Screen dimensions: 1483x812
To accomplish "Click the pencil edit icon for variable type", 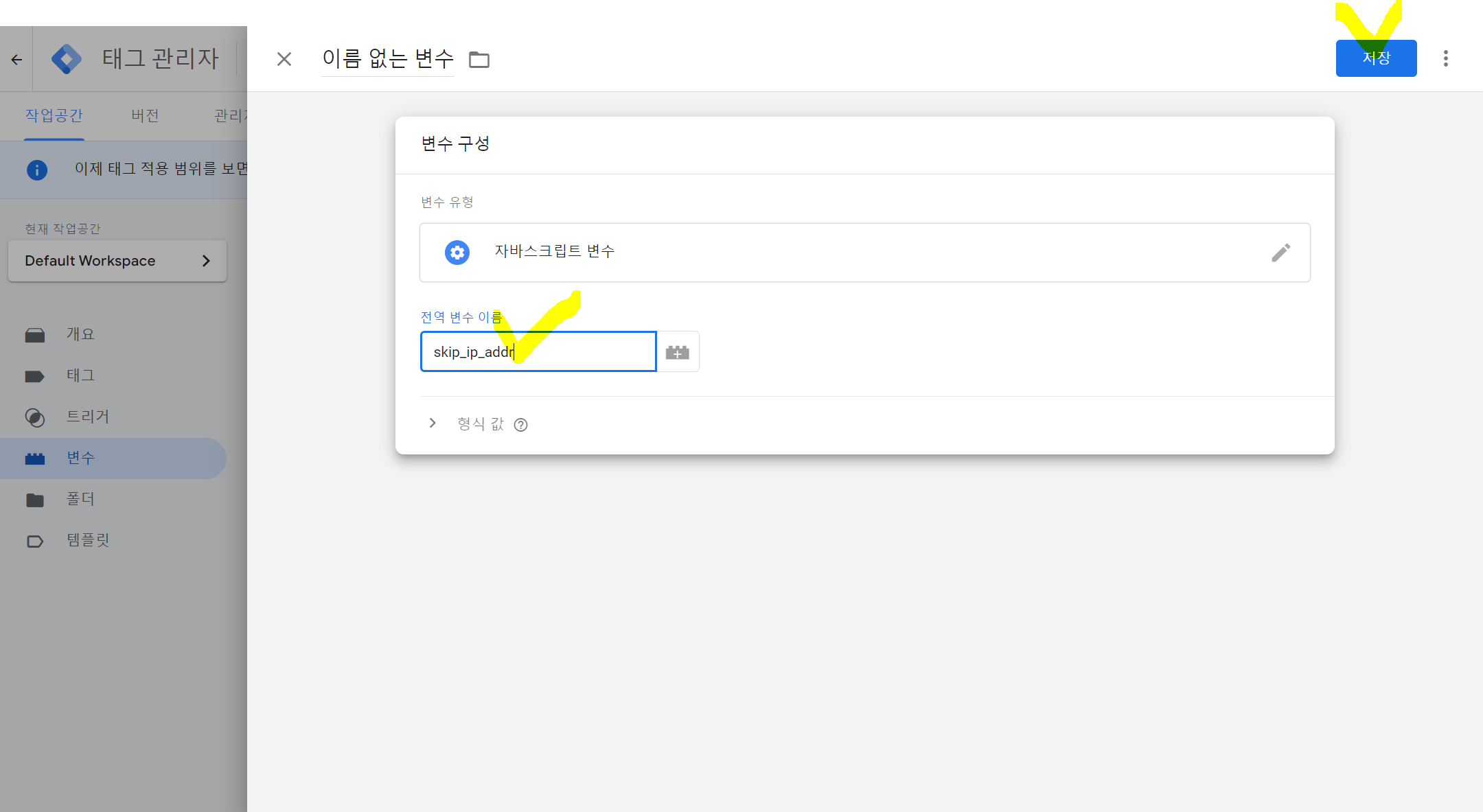I will click(1280, 253).
